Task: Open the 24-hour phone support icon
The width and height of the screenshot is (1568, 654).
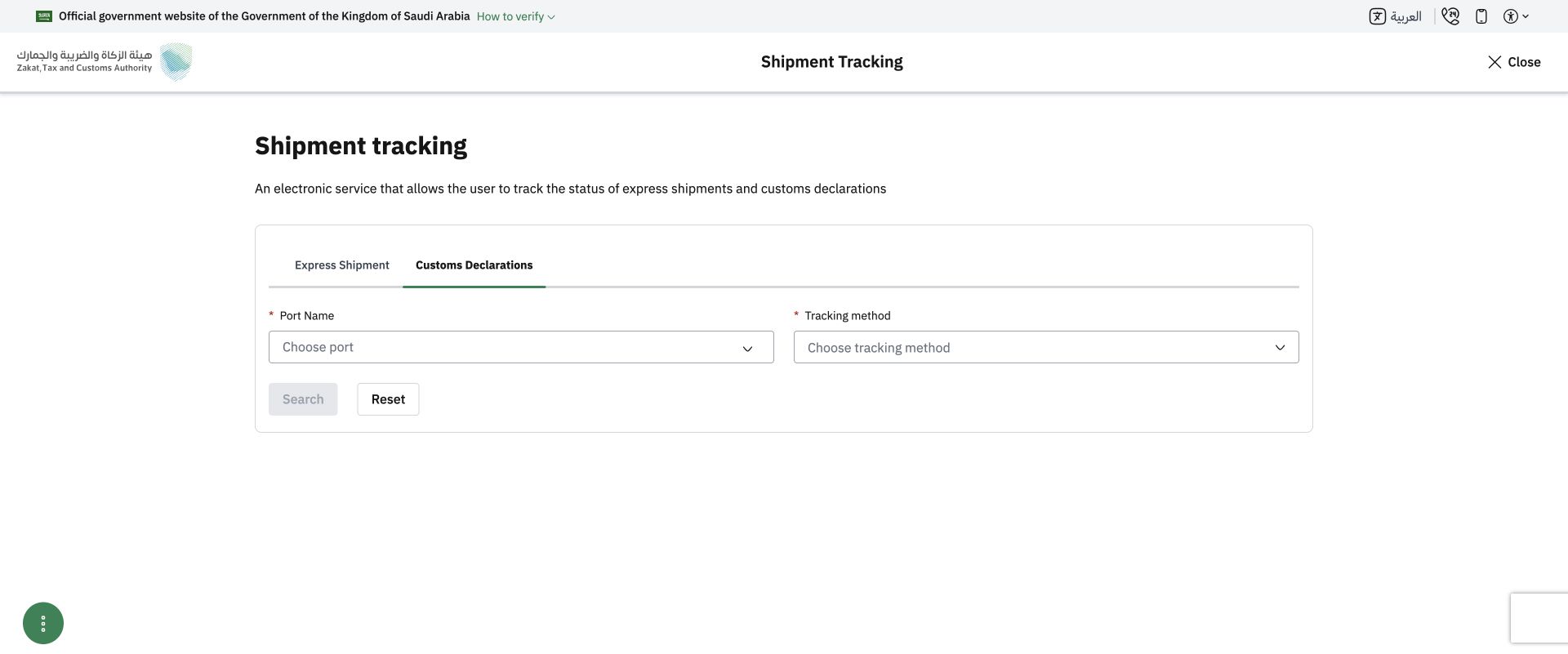Action: (x=1450, y=16)
